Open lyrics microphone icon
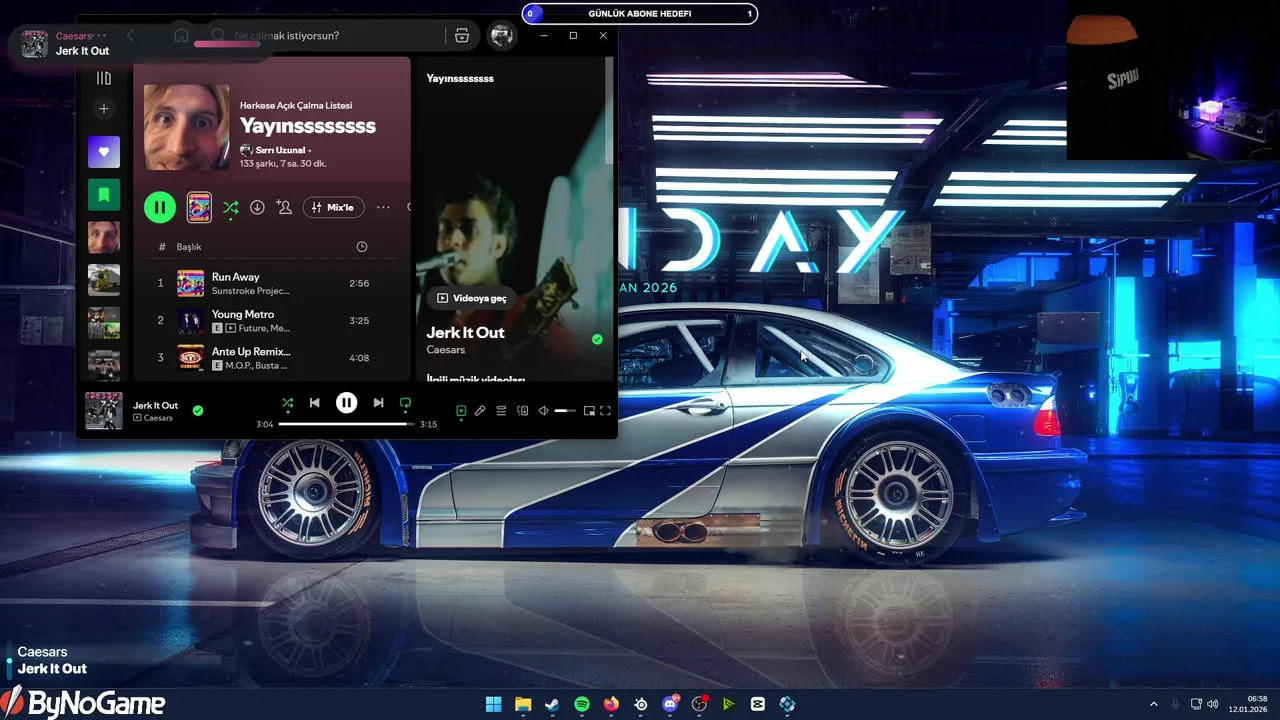Image resolution: width=1280 pixels, height=720 pixels. 480,411
